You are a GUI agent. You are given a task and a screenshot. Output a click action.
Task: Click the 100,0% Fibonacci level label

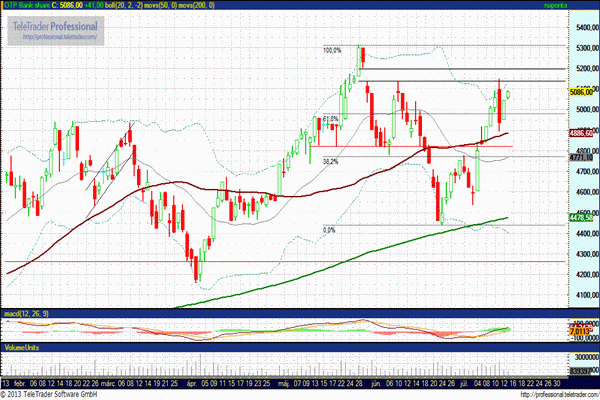point(332,49)
